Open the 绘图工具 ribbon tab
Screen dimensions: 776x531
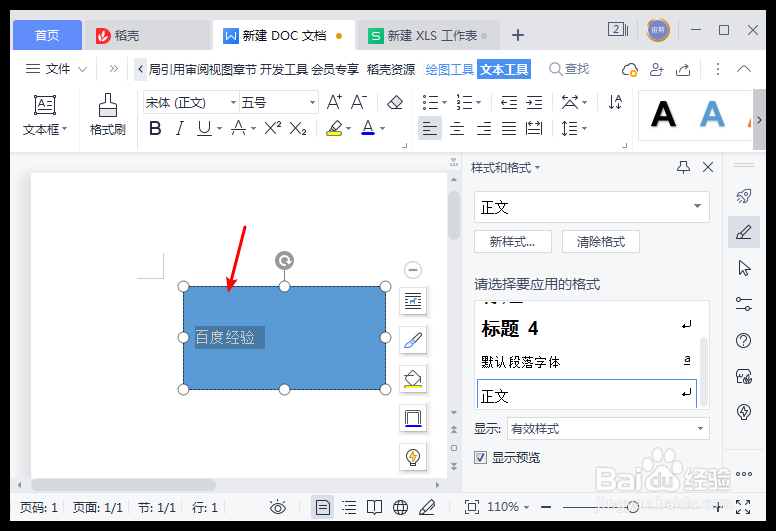449,69
